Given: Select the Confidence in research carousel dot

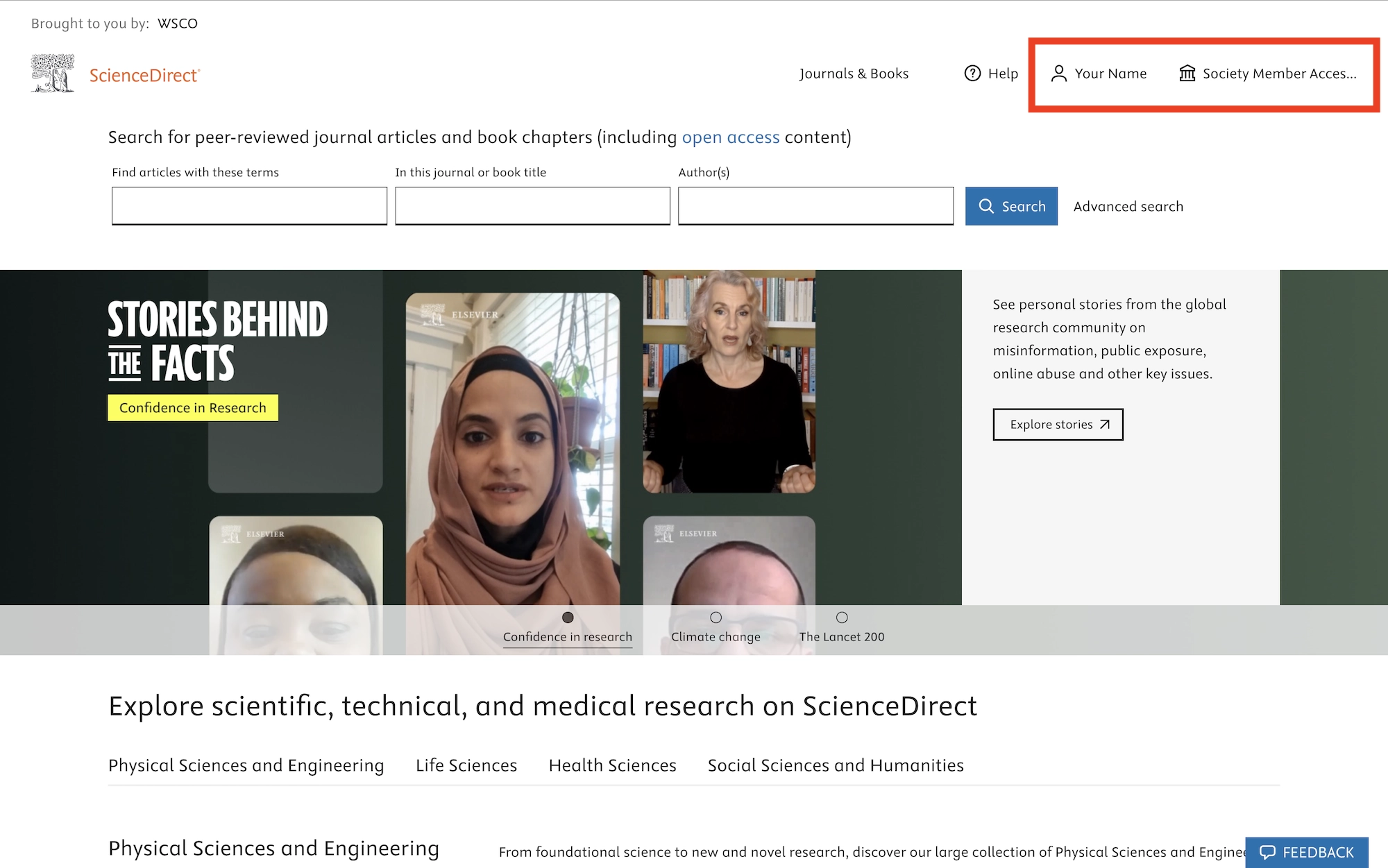Looking at the screenshot, I should point(568,618).
